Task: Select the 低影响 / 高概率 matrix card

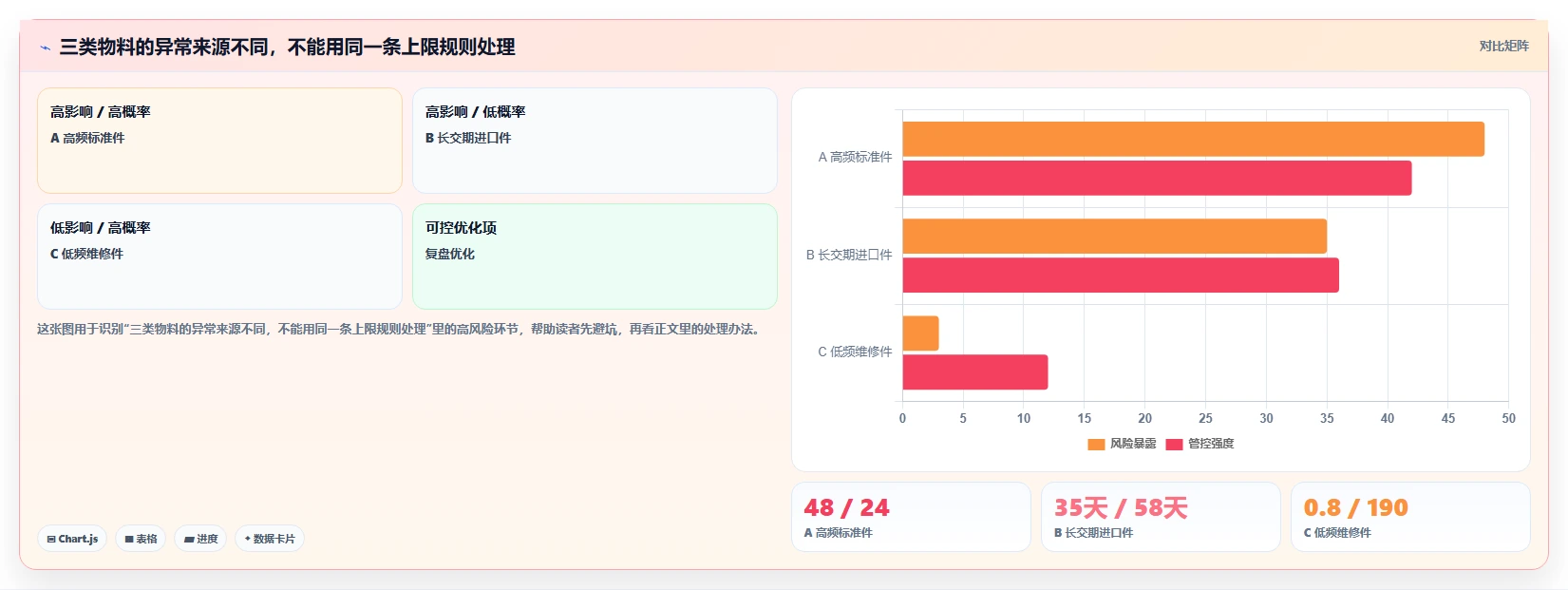Action: point(219,257)
